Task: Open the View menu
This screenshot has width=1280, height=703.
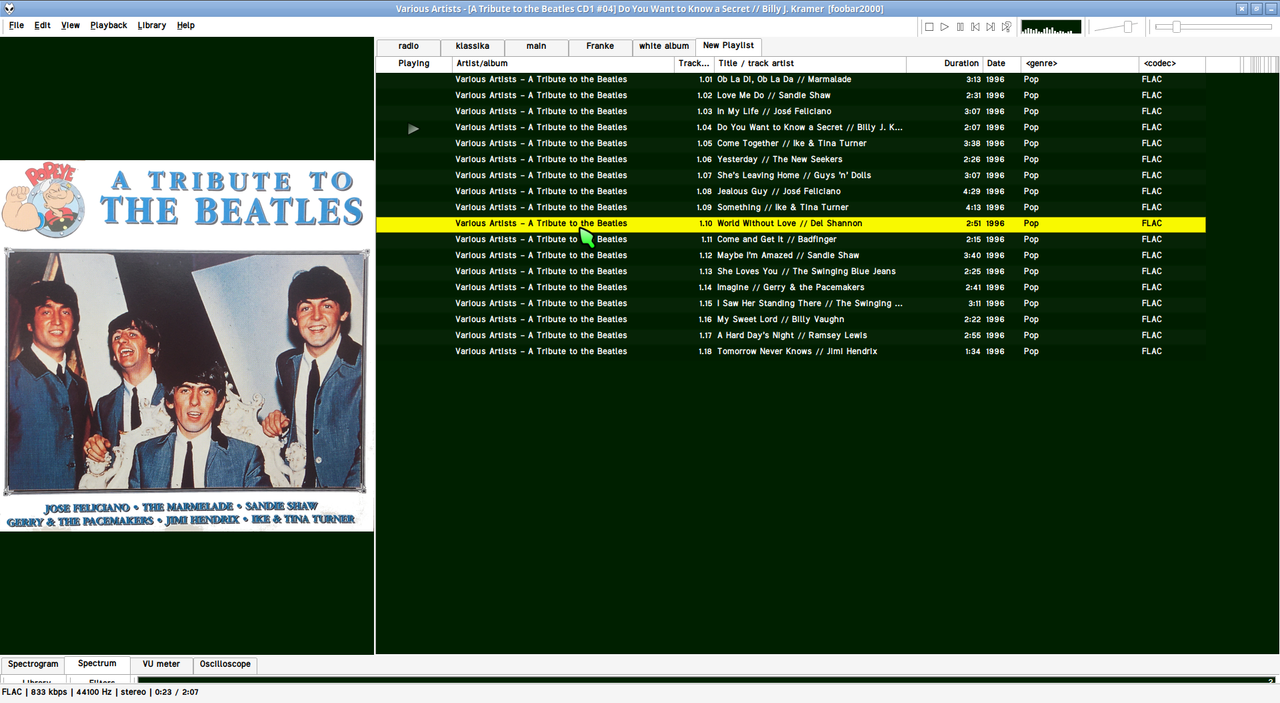Action: click(70, 25)
